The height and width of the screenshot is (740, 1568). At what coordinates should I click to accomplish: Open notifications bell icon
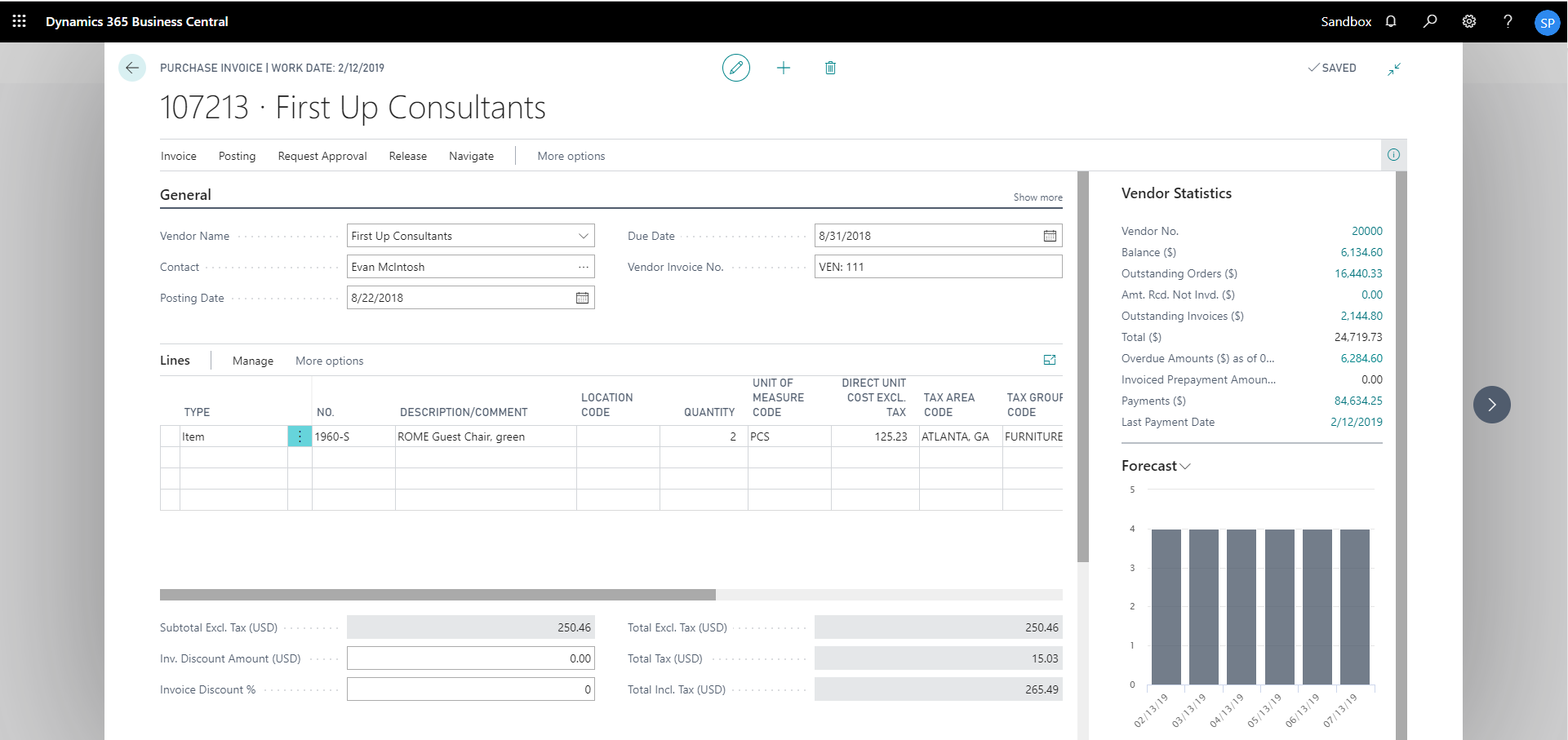[1391, 21]
